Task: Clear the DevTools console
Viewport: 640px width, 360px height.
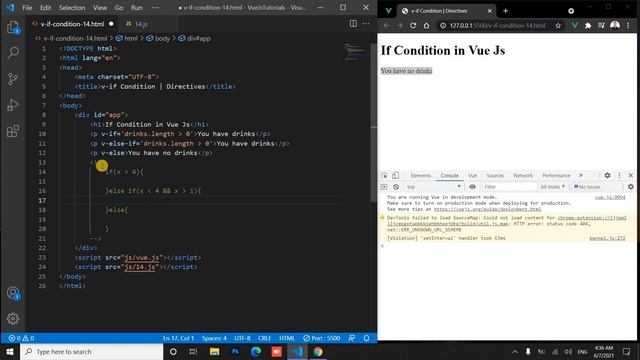Action: click(x=396, y=187)
